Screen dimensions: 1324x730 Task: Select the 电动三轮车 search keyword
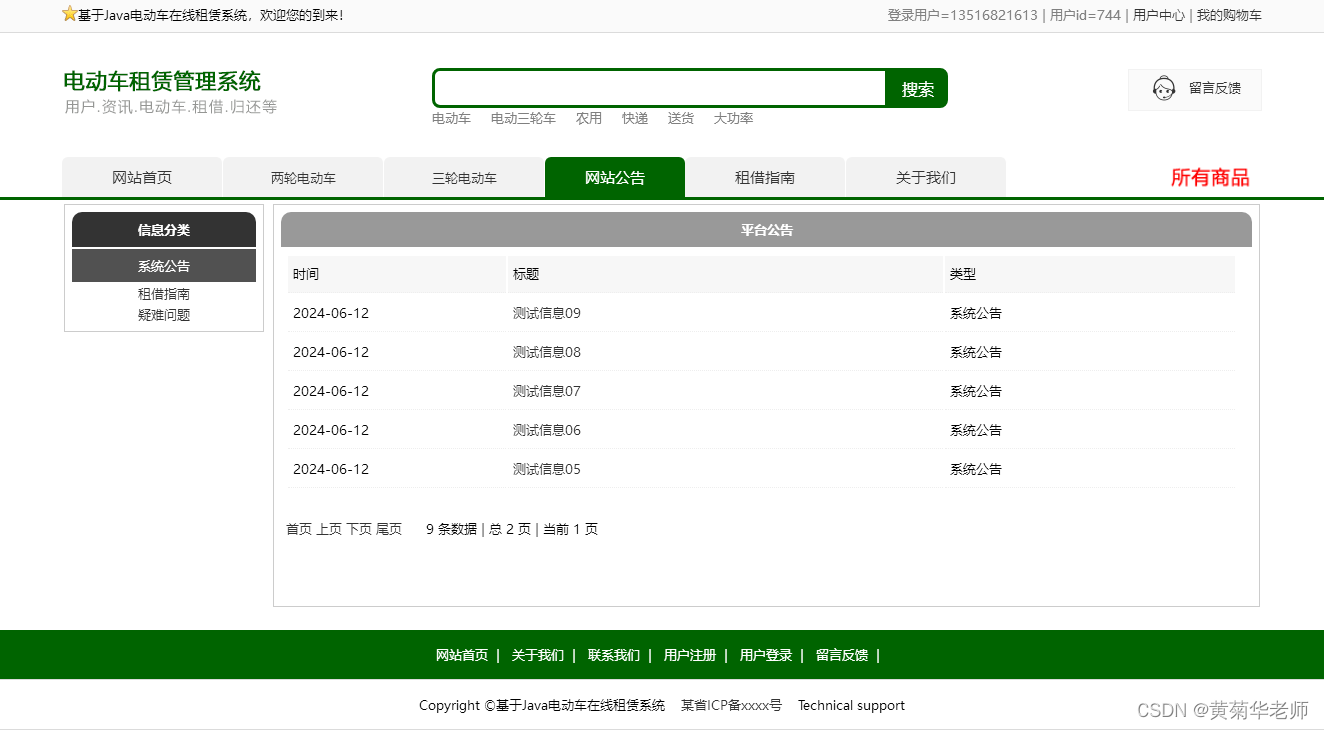click(x=523, y=118)
